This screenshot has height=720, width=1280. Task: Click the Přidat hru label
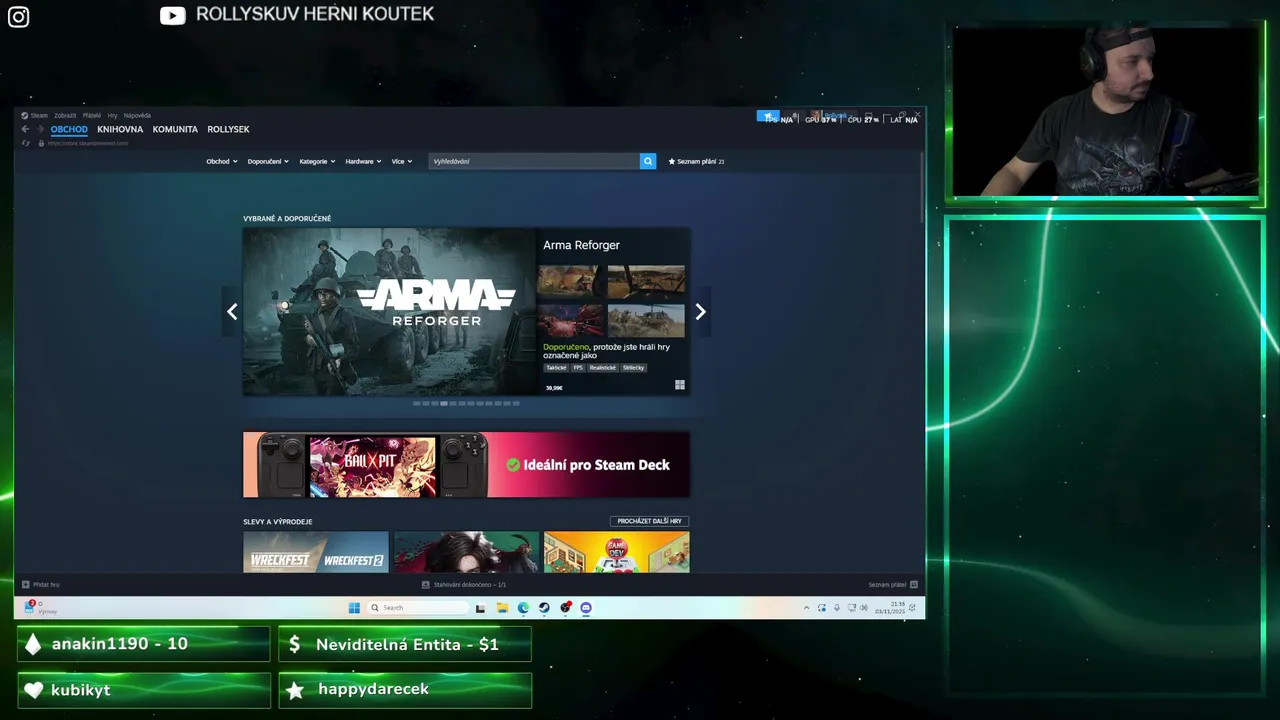[x=47, y=584]
